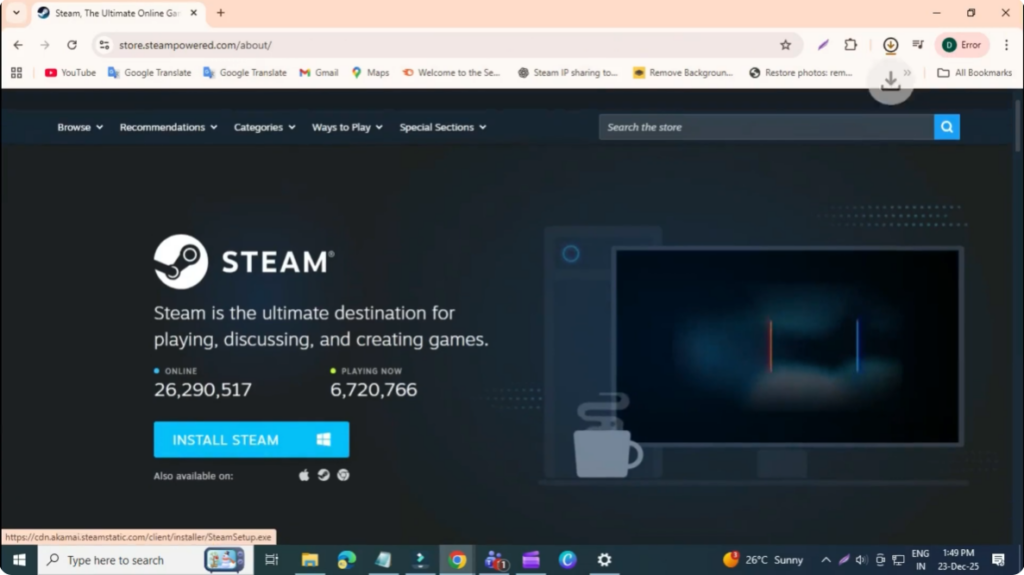
Task: Open Microsoft Teams from the taskbar
Action: point(494,560)
